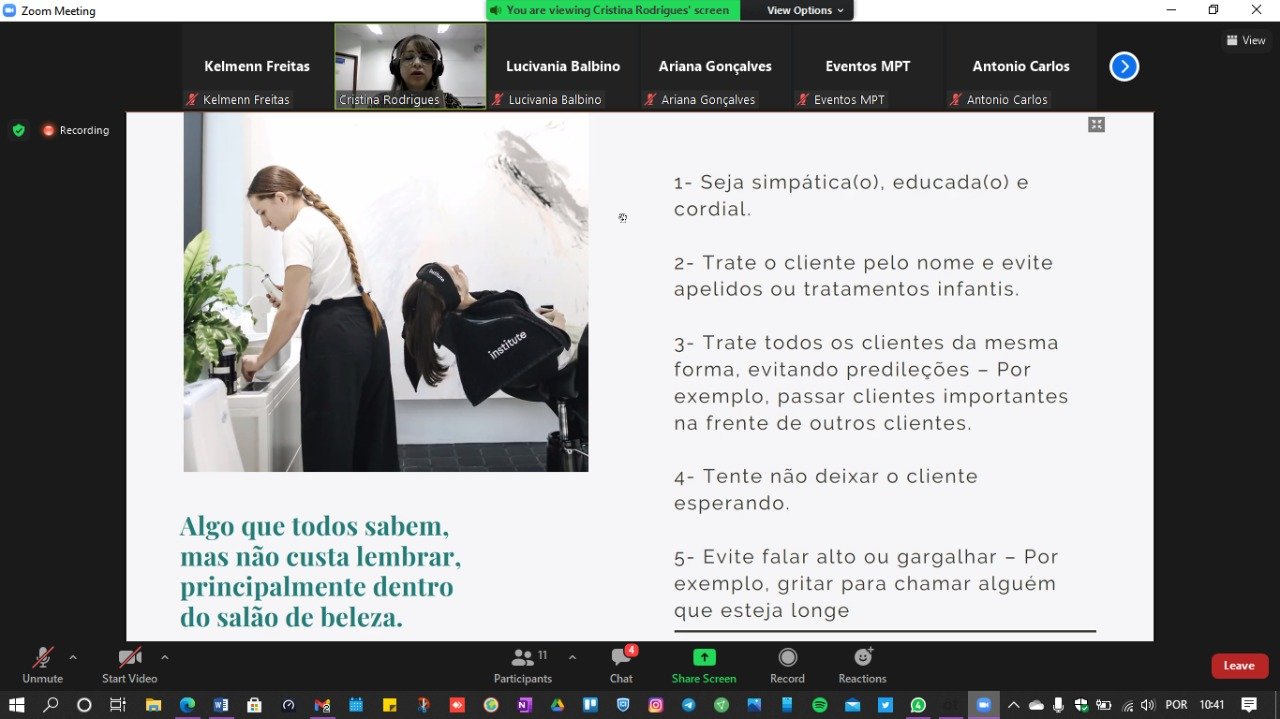Open the Participants list
The width and height of the screenshot is (1280, 719).
[523, 665]
